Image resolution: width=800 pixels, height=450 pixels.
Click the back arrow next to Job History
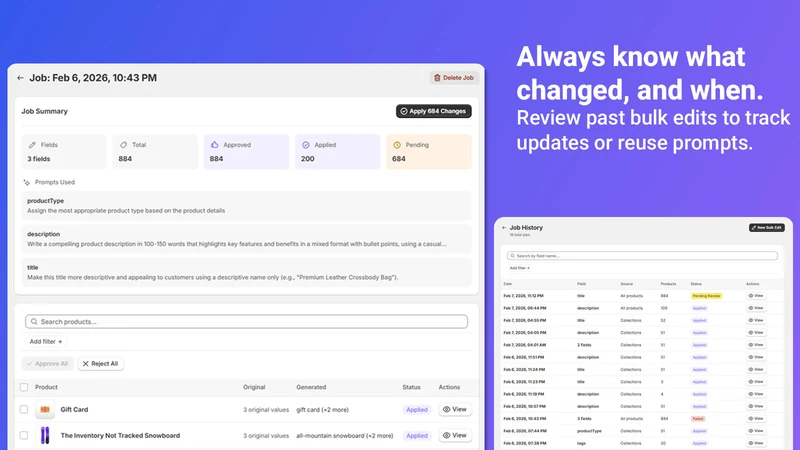[x=504, y=228]
